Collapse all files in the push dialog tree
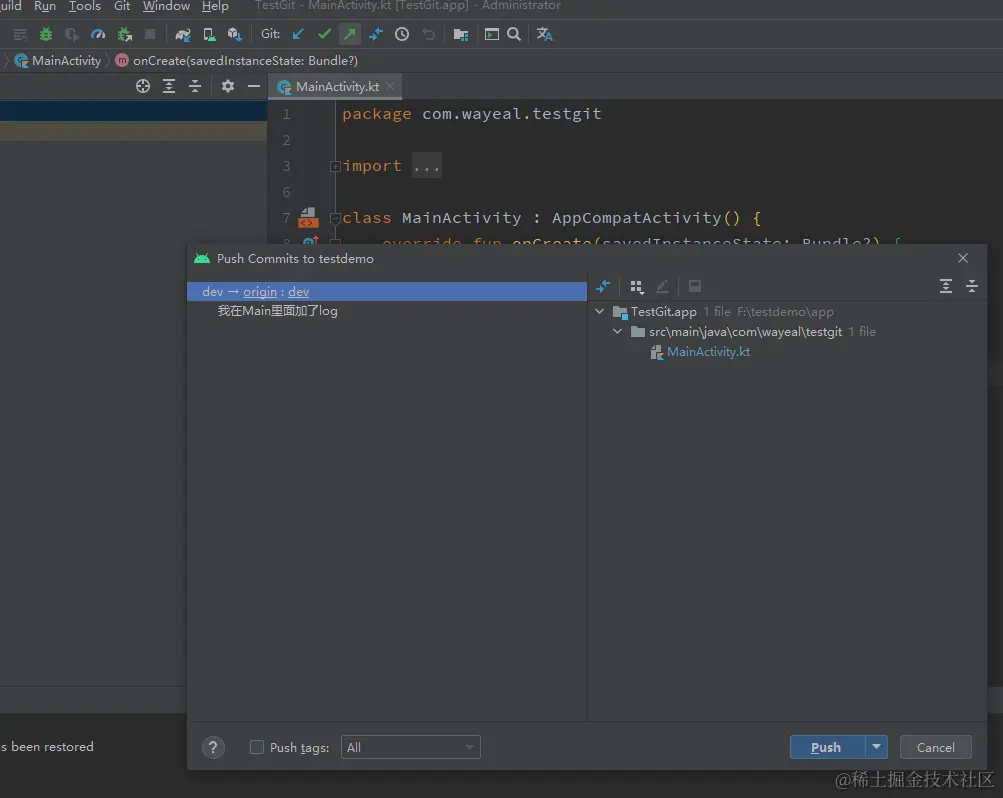 (971, 287)
